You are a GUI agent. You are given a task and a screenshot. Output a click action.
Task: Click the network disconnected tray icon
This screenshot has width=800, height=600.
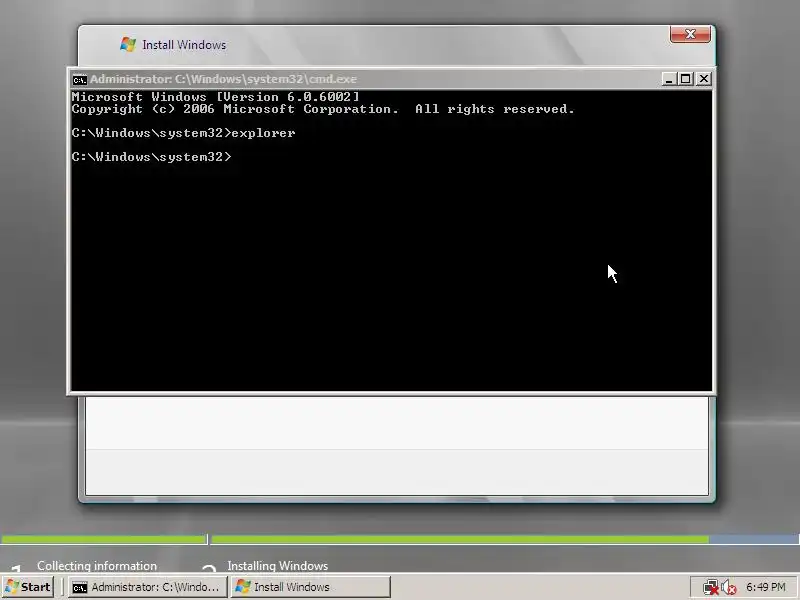710,587
